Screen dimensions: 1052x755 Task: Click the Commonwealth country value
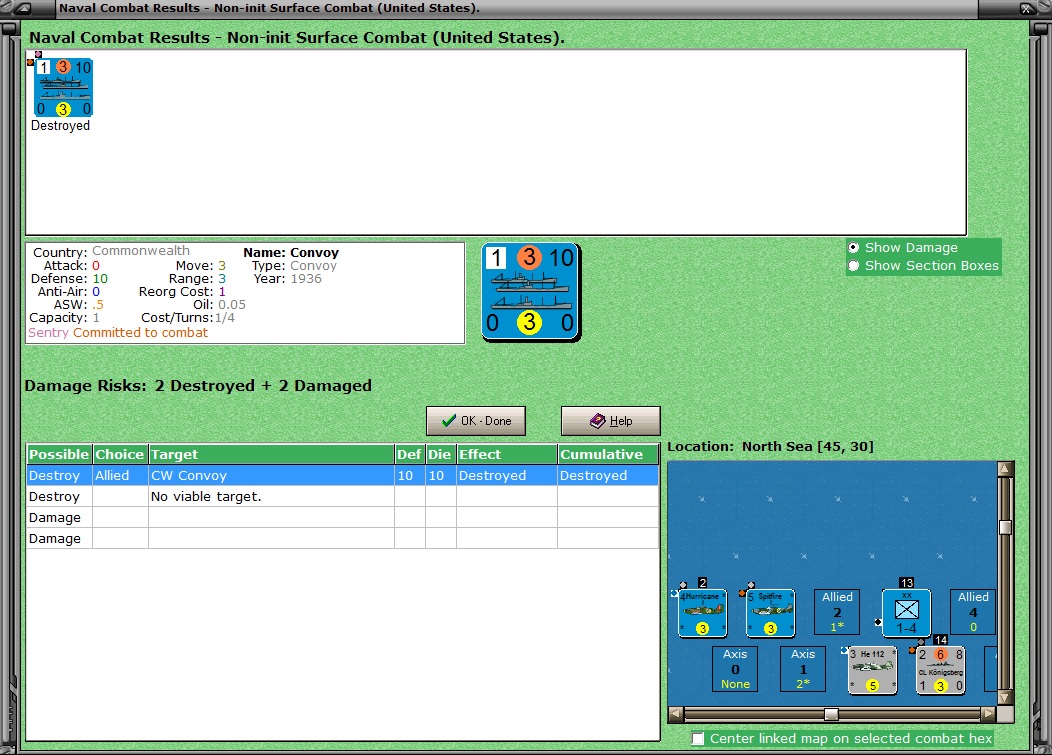point(141,250)
